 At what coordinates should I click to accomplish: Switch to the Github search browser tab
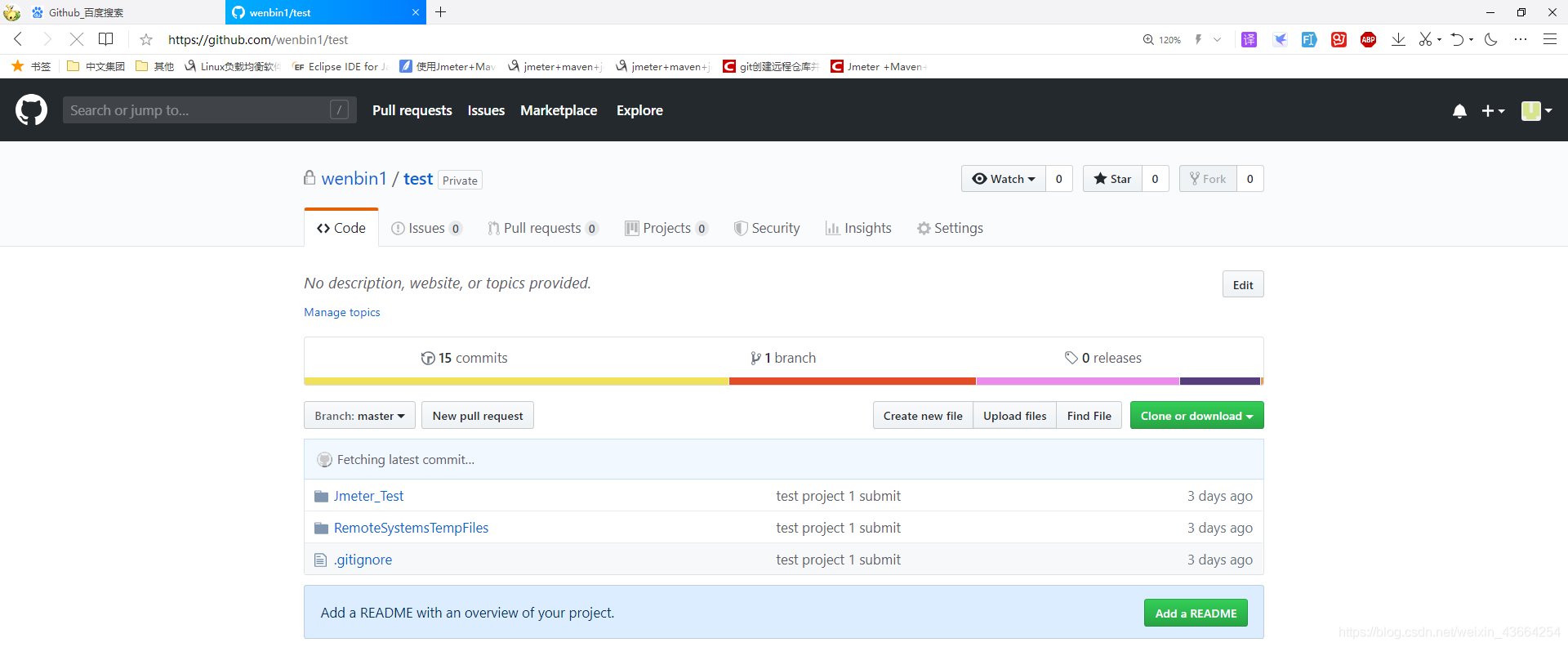click(x=113, y=12)
